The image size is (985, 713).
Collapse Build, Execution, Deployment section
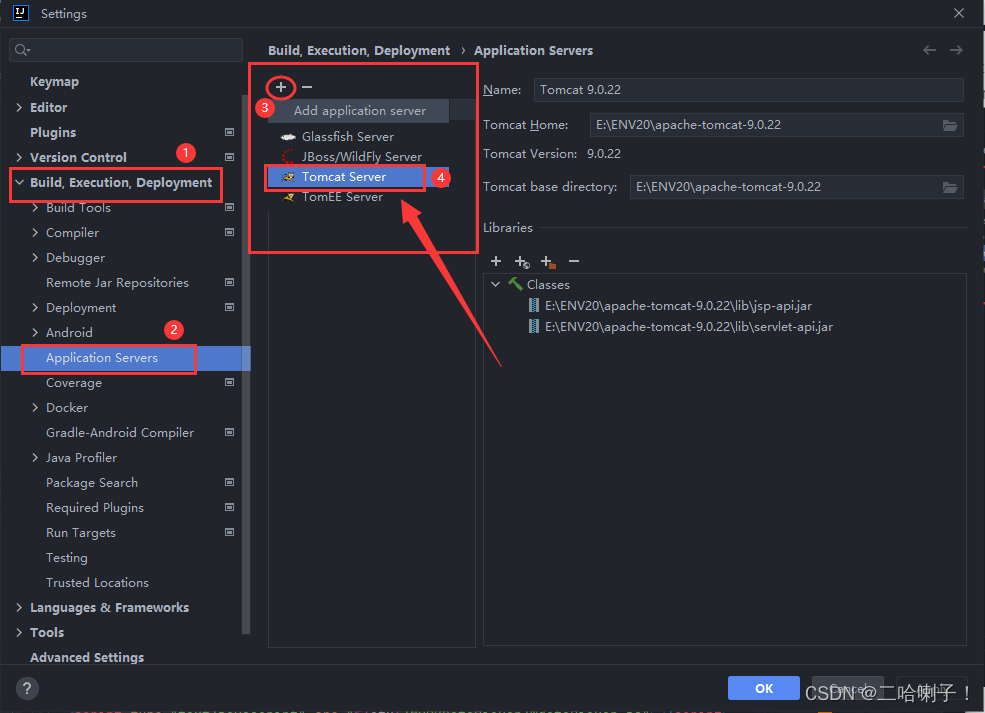[x=19, y=182]
